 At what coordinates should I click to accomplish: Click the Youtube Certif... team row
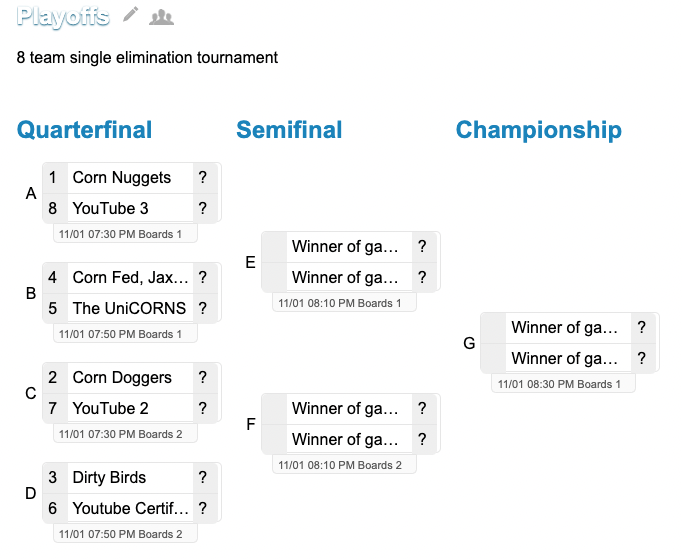[130, 508]
